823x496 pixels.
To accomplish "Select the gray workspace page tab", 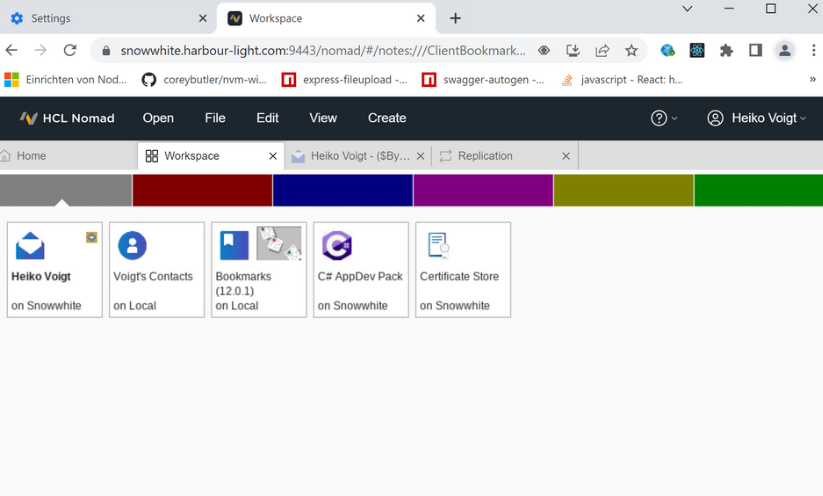I will click(66, 190).
